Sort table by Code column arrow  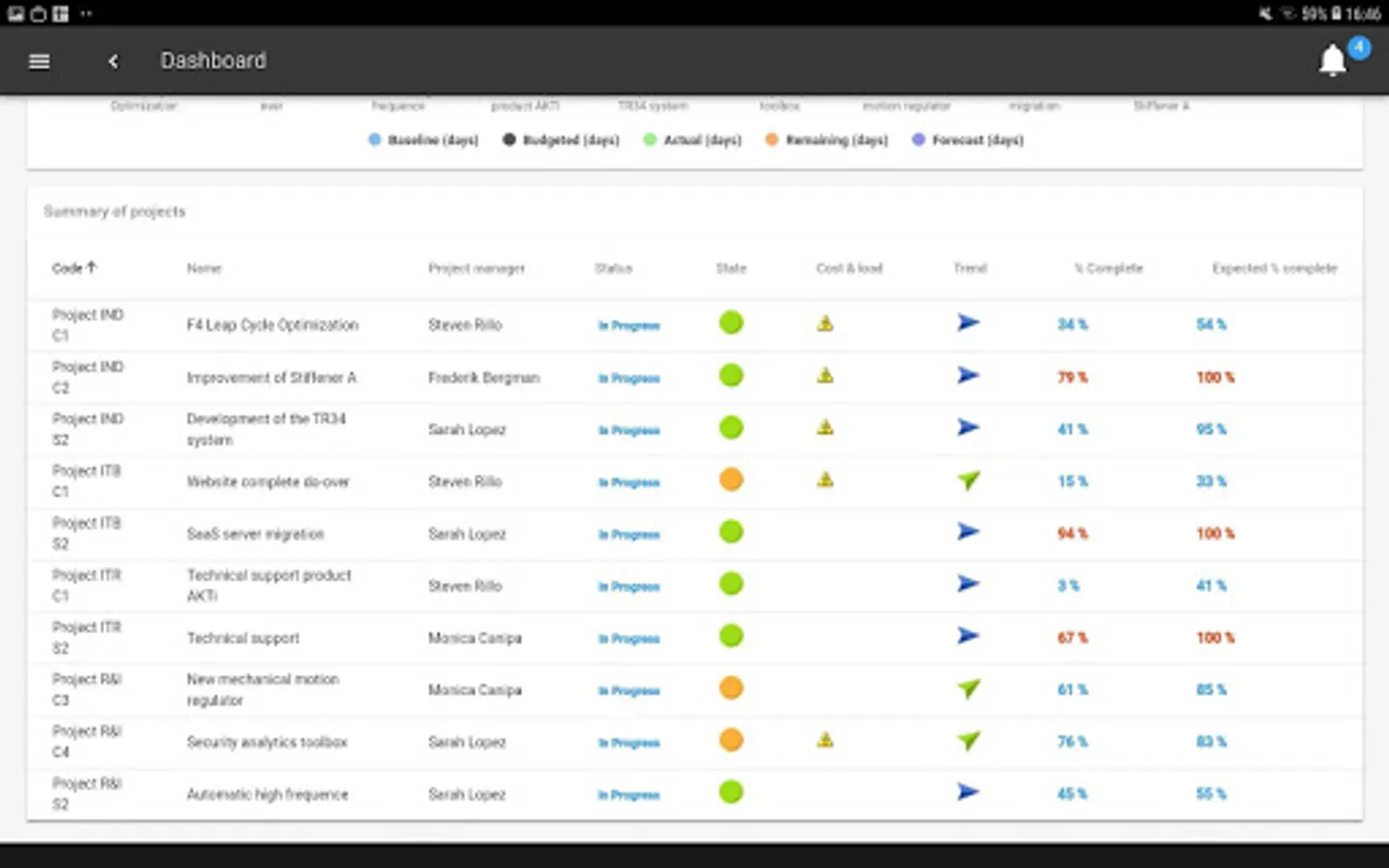pos(92,267)
